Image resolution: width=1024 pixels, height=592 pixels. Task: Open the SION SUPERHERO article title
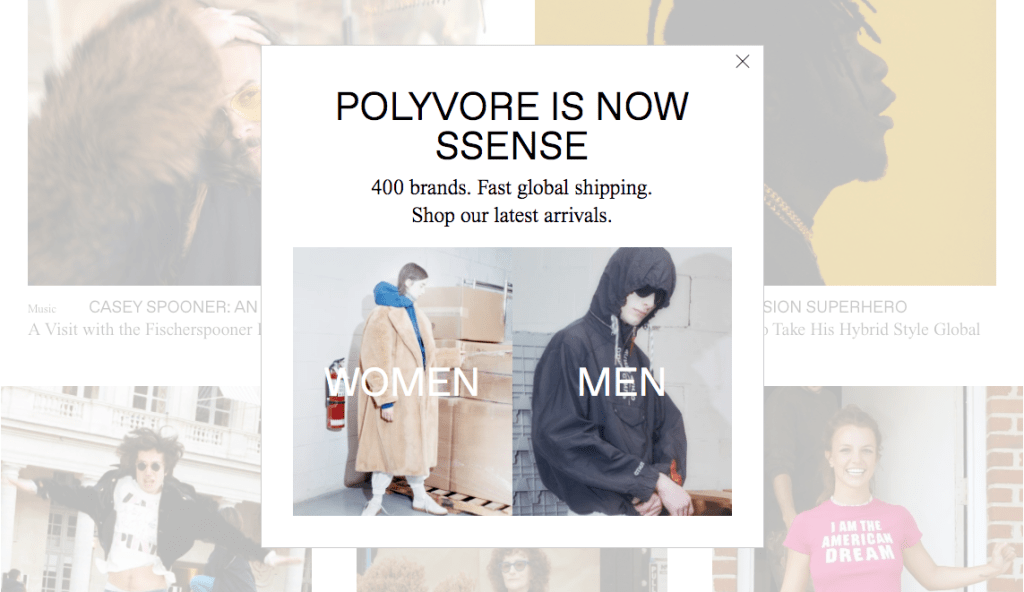point(835,307)
